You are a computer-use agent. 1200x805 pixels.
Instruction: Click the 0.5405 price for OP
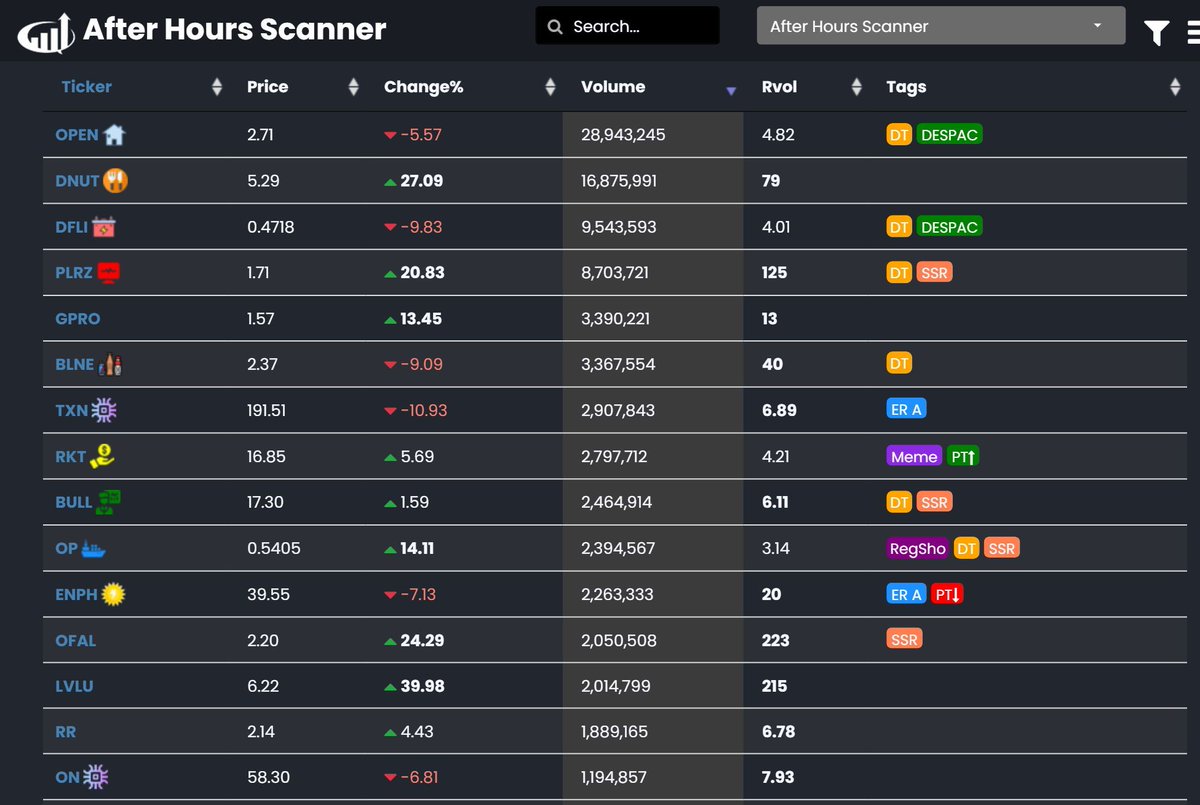coord(274,548)
